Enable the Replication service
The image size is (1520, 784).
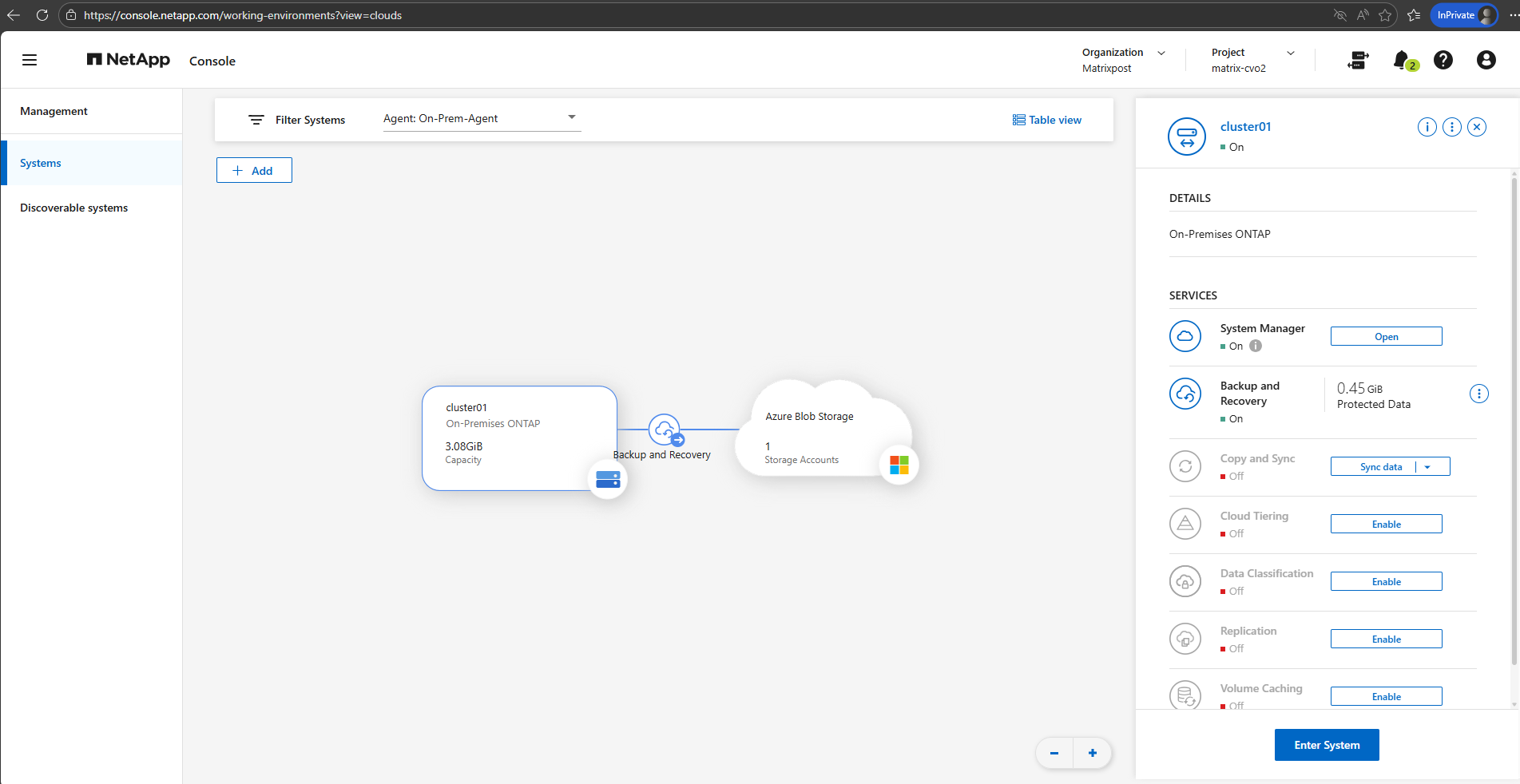tap(1386, 639)
